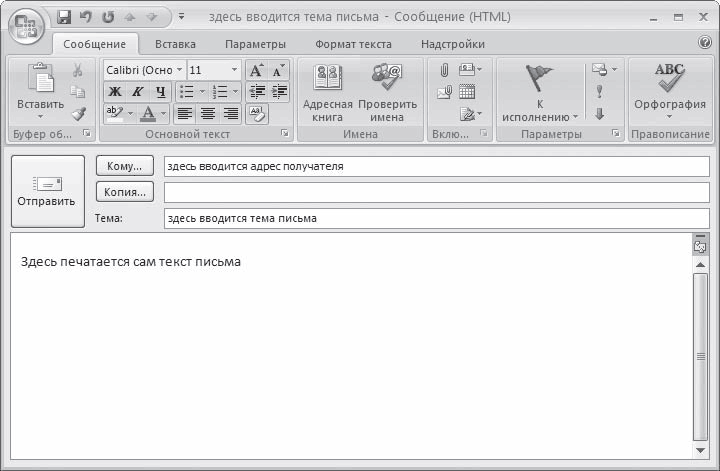Switch to the Вставка tab
720x471 pixels.
tap(175, 44)
